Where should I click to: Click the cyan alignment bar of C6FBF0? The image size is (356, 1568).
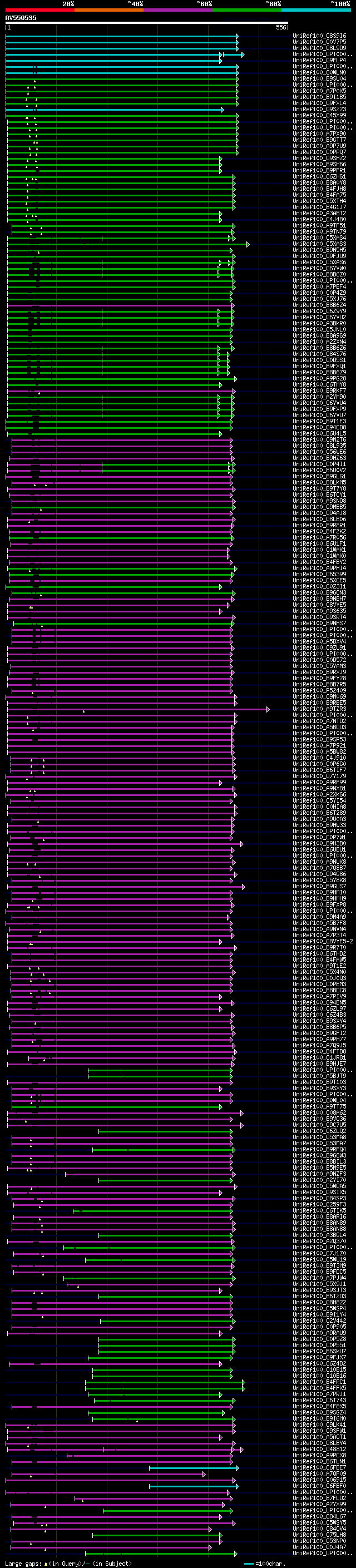[194, 1486]
